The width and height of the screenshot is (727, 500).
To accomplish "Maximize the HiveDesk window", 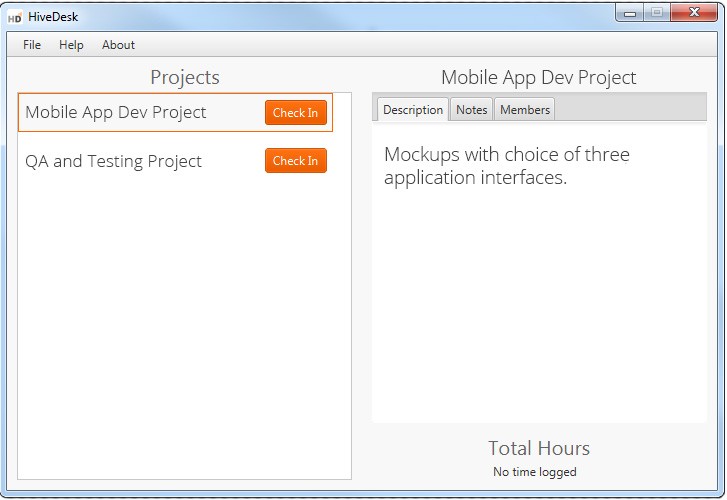I will pos(656,13).
